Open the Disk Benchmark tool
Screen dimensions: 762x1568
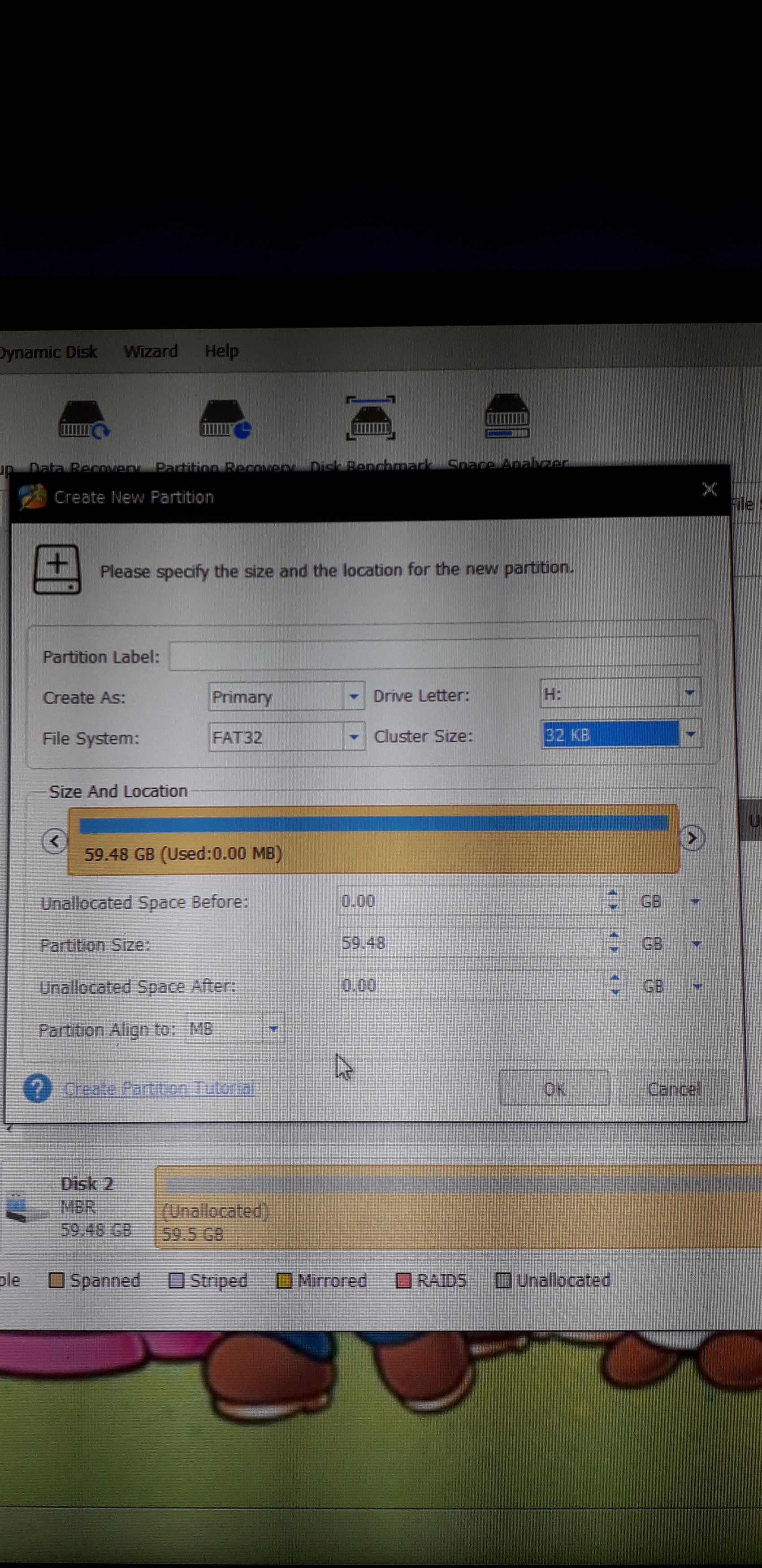(x=370, y=418)
